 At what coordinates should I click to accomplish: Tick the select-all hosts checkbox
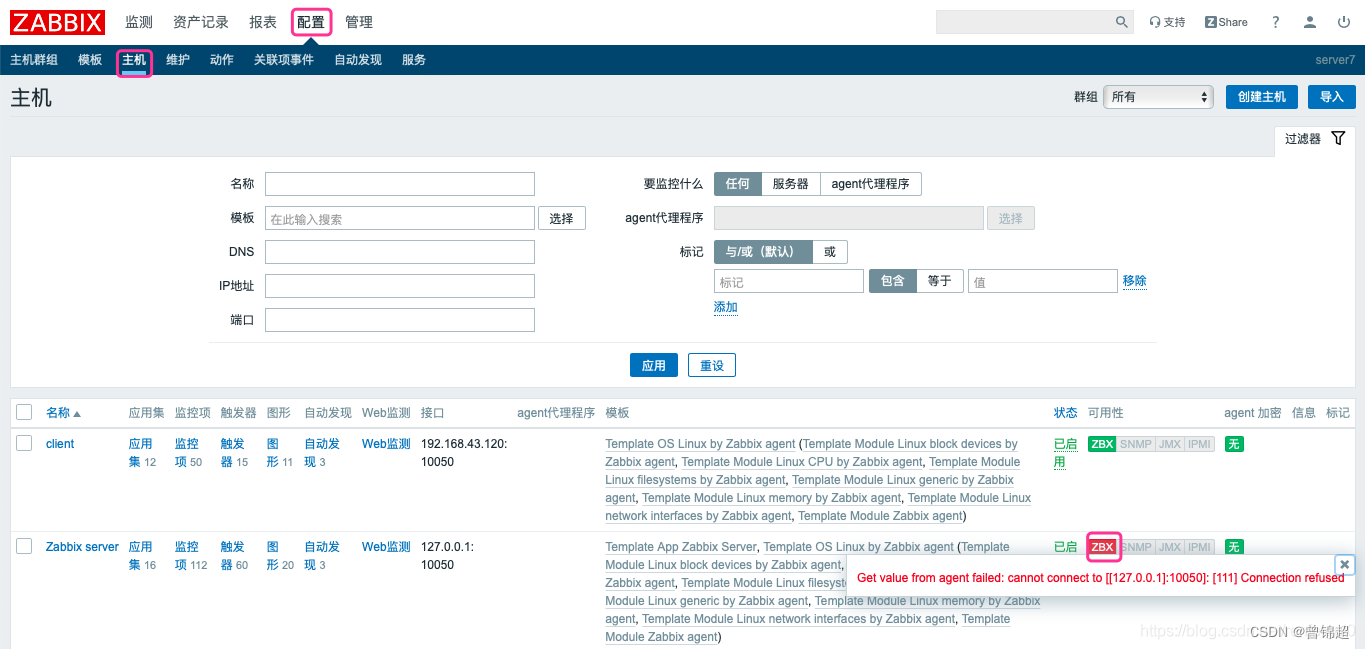pyautogui.click(x=24, y=412)
